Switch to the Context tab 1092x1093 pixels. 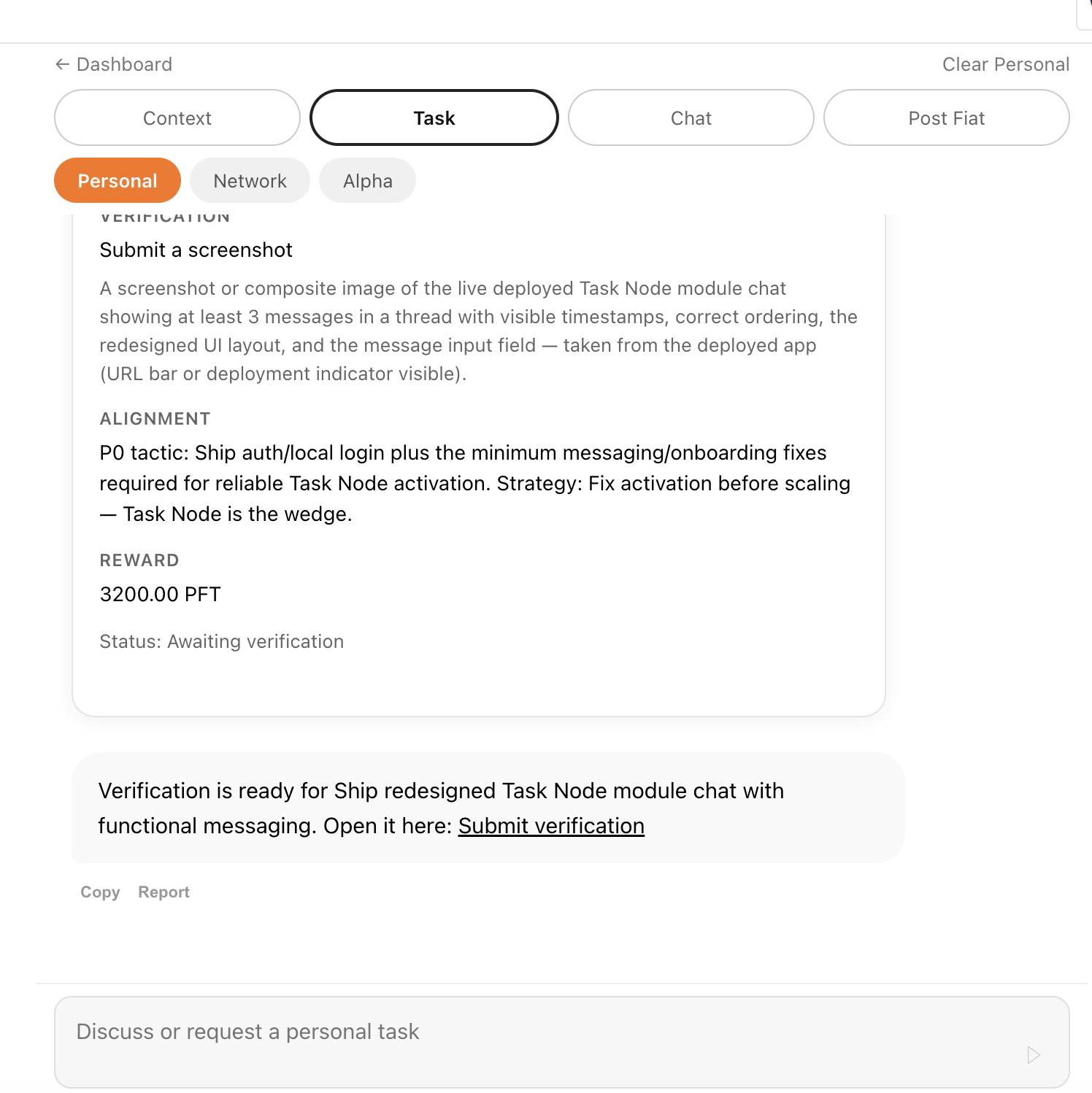[x=177, y=117]
